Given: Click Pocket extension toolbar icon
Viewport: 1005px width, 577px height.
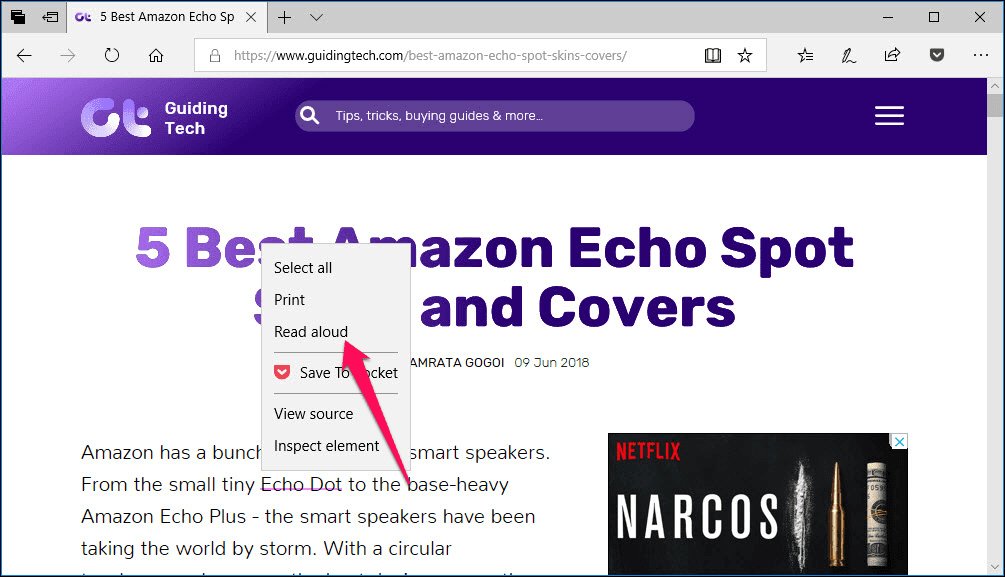Looking at the screenshot, I should [937, 55].
